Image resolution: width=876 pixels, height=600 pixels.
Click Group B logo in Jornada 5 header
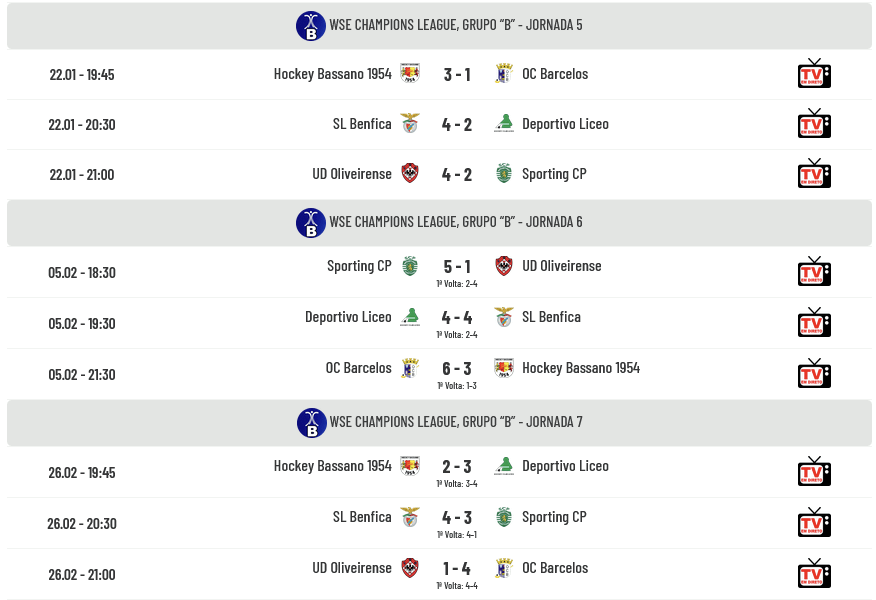pos(311,25)
